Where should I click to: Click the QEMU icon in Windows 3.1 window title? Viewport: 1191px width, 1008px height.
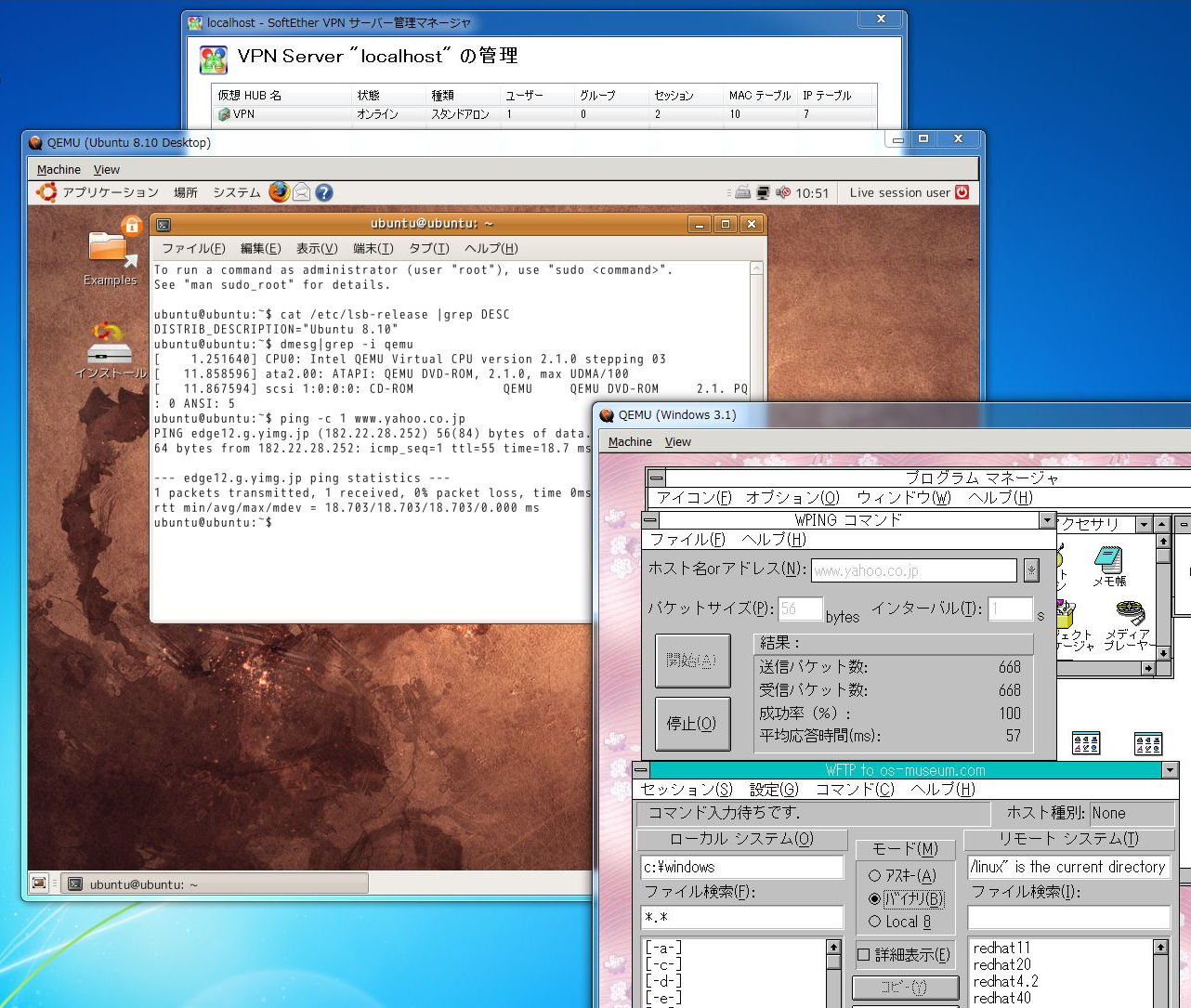coord(607,415)
